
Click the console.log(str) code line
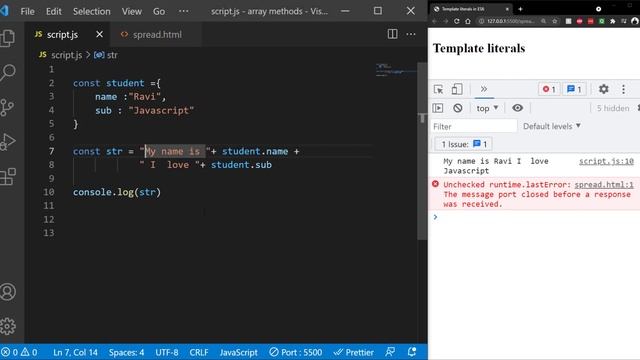tap(117, 192)
